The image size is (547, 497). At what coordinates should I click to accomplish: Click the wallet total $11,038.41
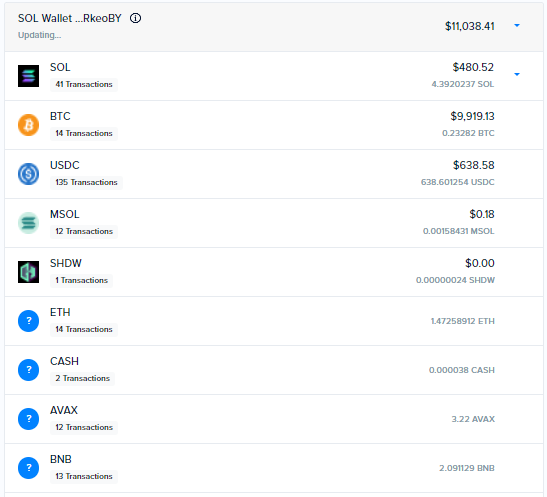tap(470, 26)
